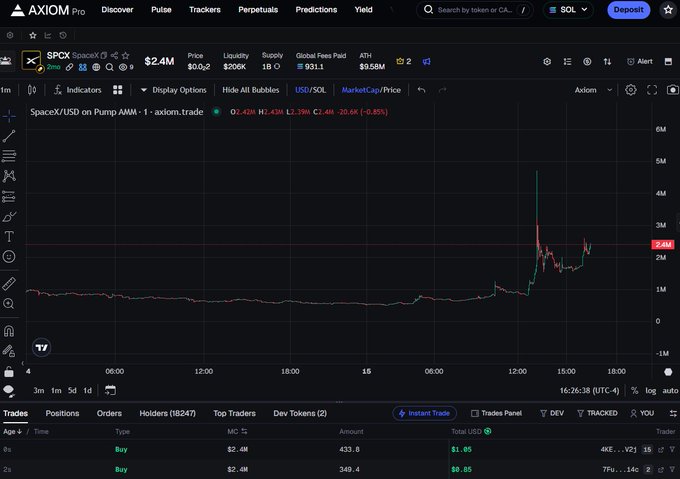Viewport: 680px width, 479px height.
Task: Open the megaphone announcement icon
Action: [427, 62]
